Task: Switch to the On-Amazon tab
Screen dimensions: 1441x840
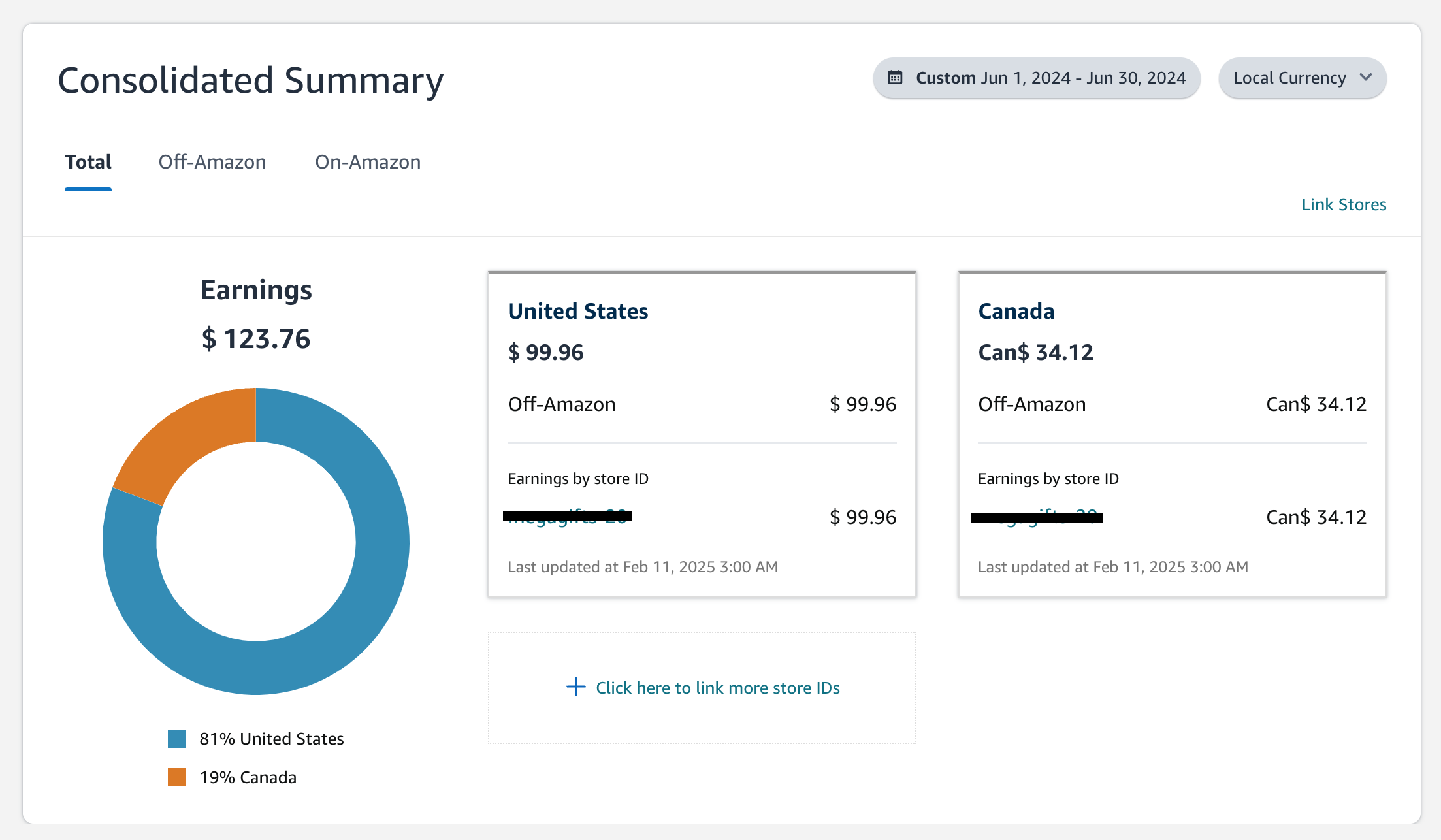Action: coord(368,162)
